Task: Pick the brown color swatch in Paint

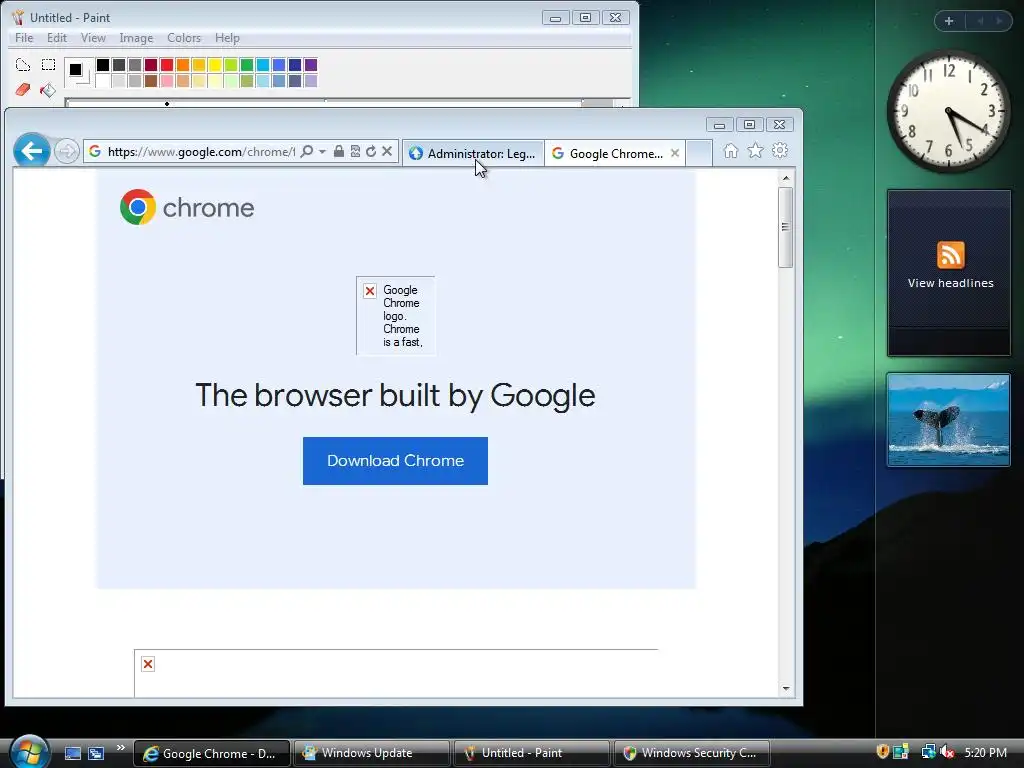Action: [x=151, y=81]
